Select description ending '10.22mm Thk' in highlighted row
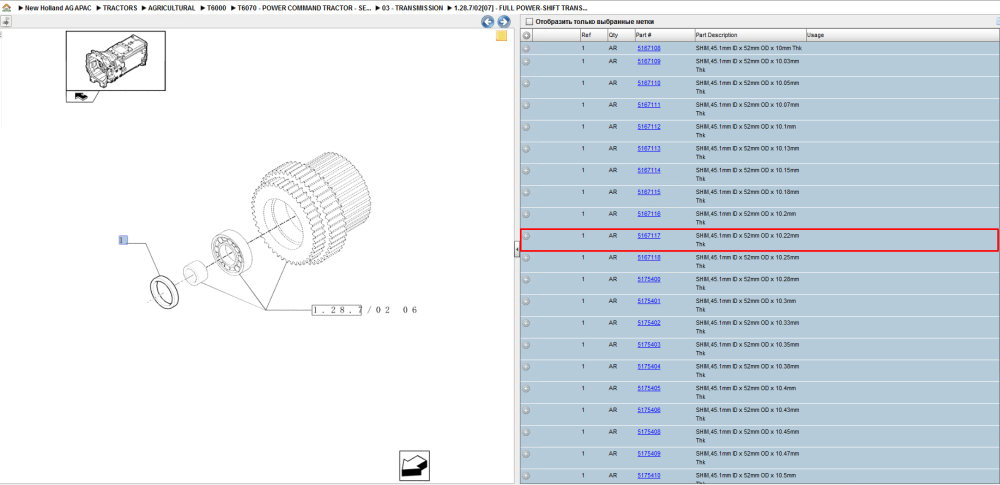 coord(747,240)
